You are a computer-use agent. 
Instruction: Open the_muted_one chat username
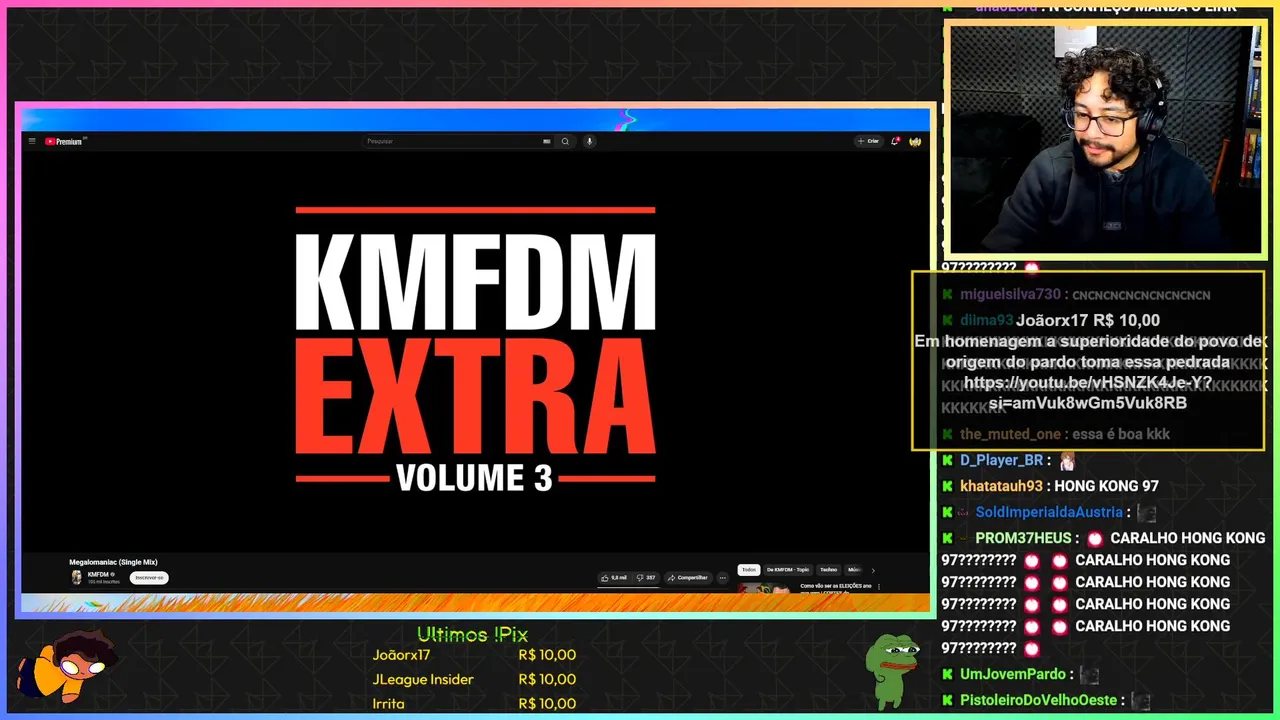(1009, 434)
